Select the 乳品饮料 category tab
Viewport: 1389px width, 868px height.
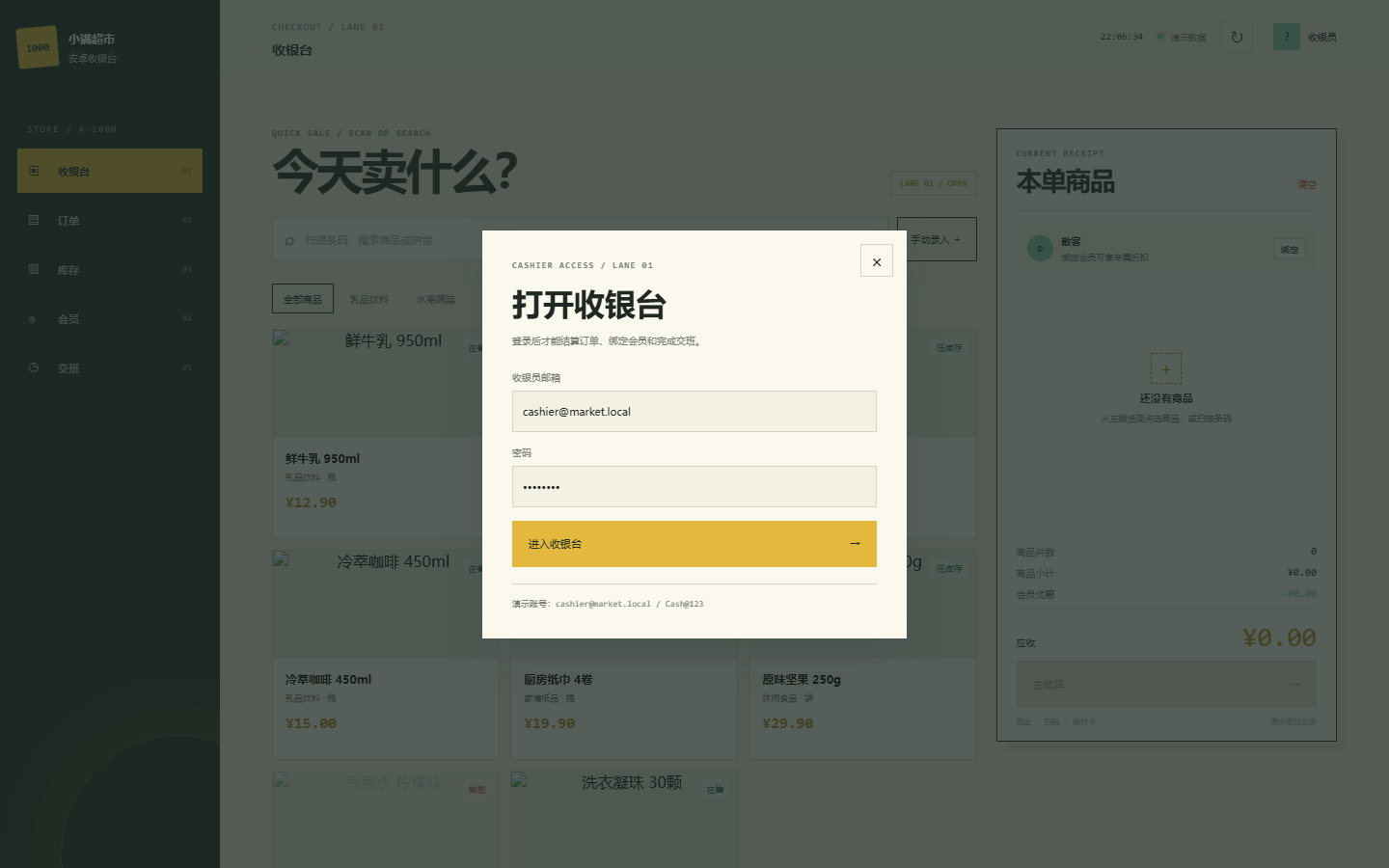(x=368, y=299)
